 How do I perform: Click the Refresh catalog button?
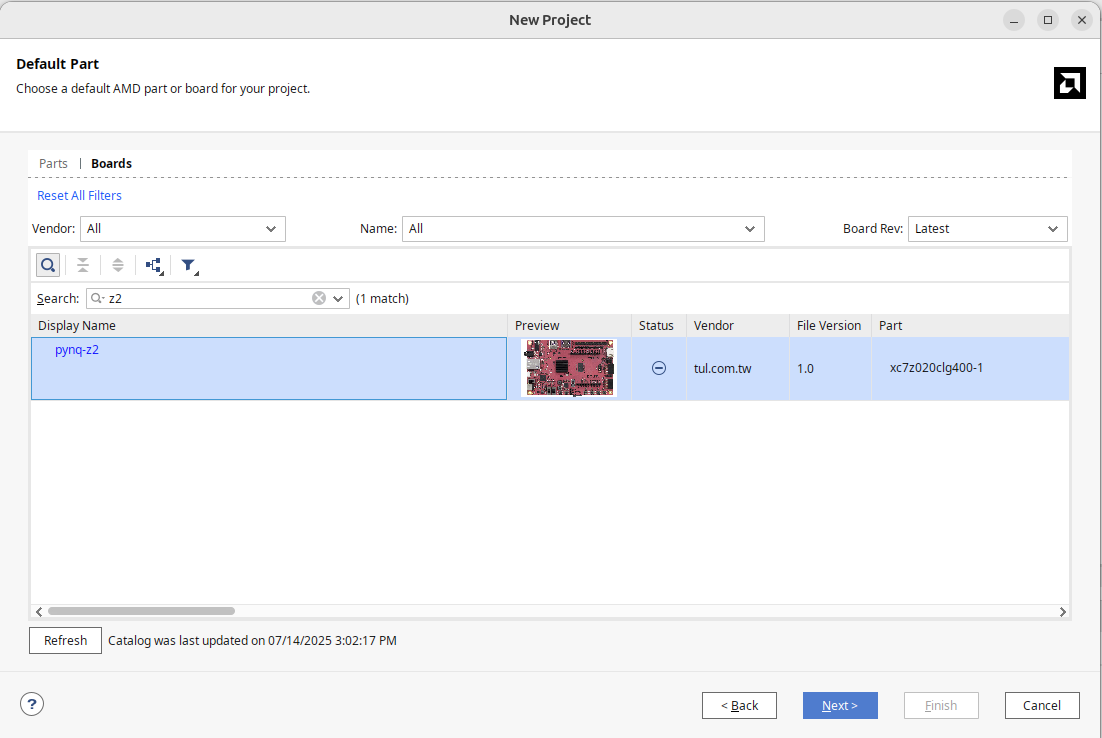click(x=66, y=640)
